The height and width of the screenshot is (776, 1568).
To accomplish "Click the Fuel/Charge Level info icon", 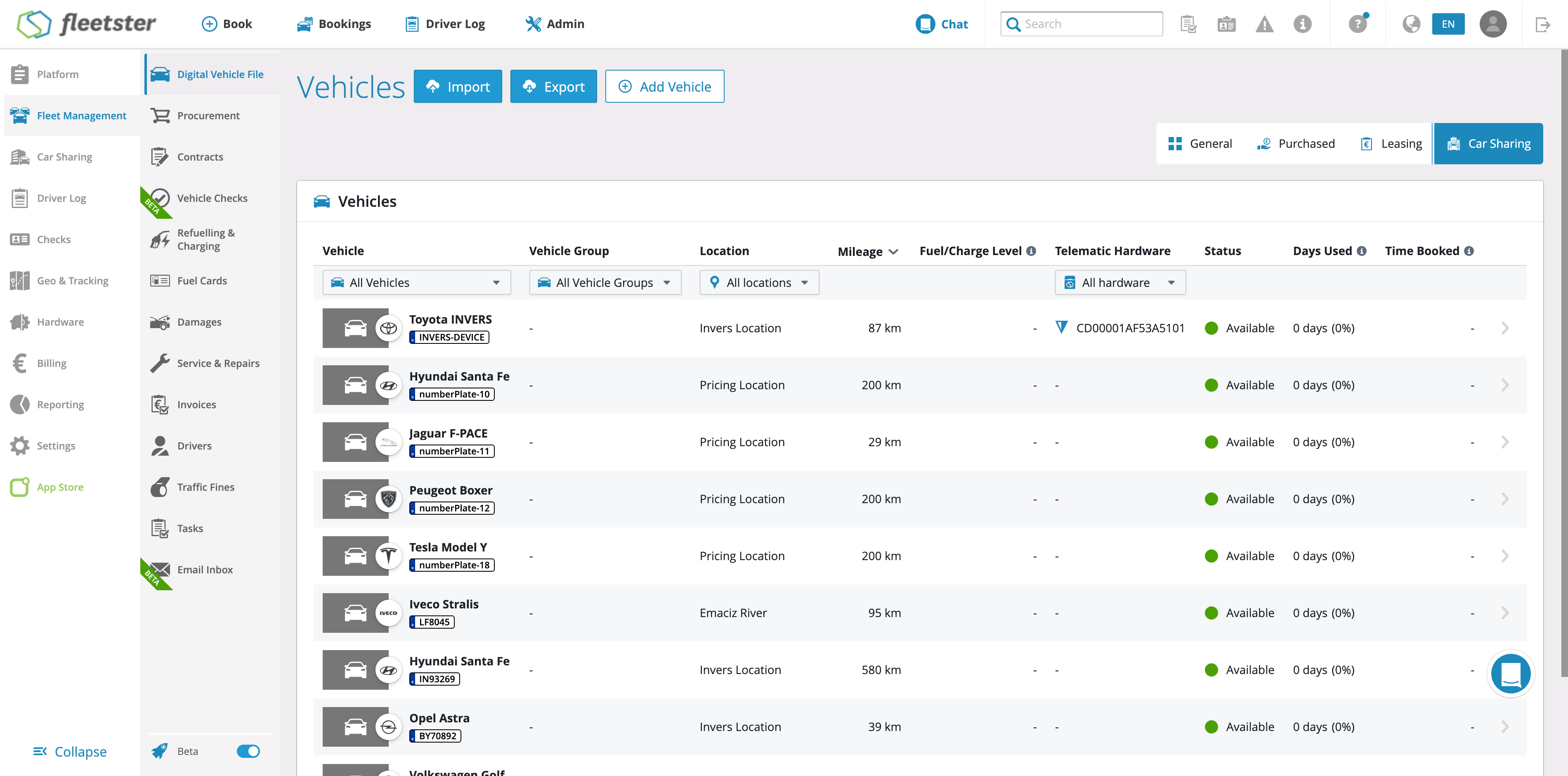I will click(x=1031, y=251).
